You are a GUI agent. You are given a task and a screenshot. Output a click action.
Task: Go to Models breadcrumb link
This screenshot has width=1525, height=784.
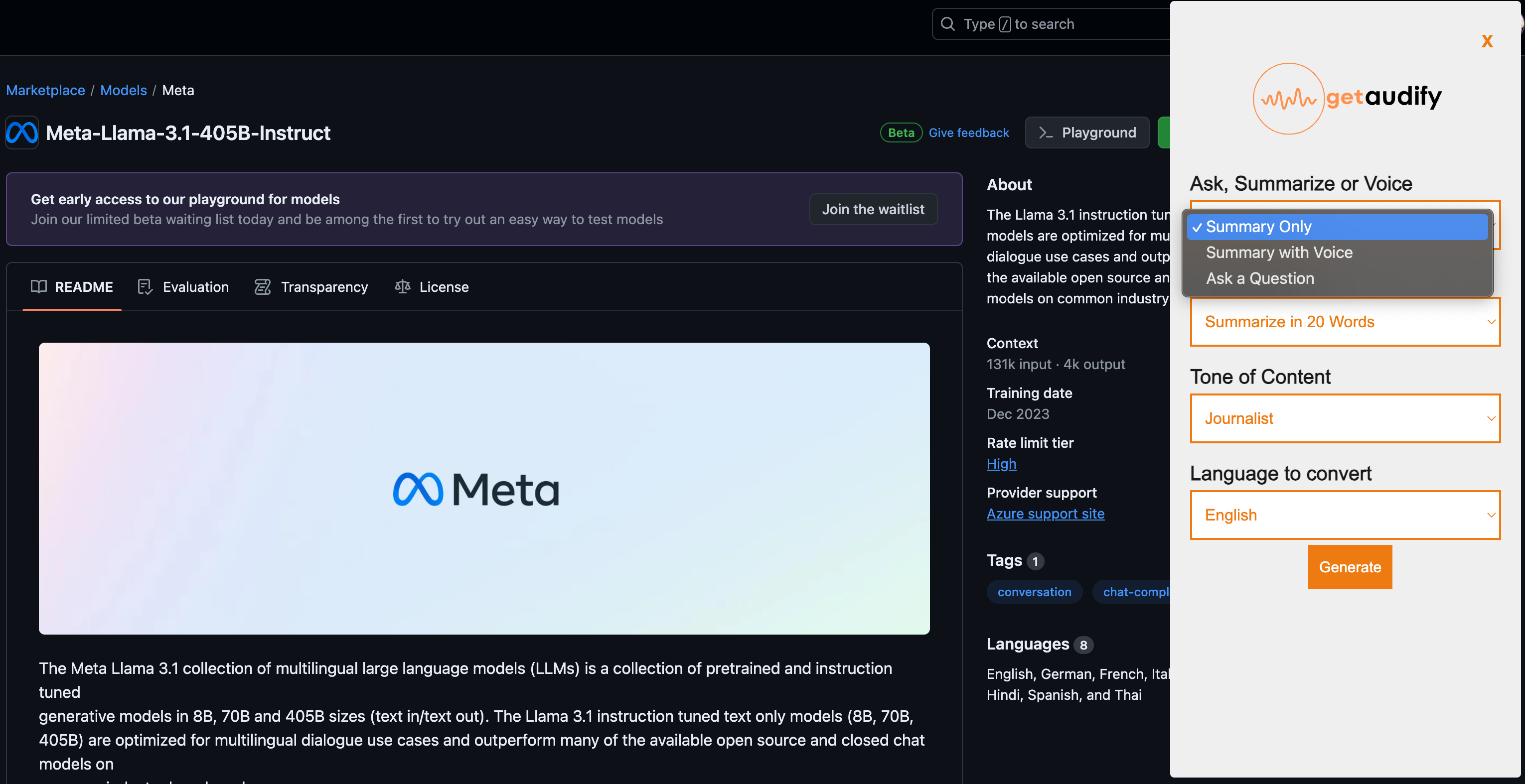(x=123, y=91)
